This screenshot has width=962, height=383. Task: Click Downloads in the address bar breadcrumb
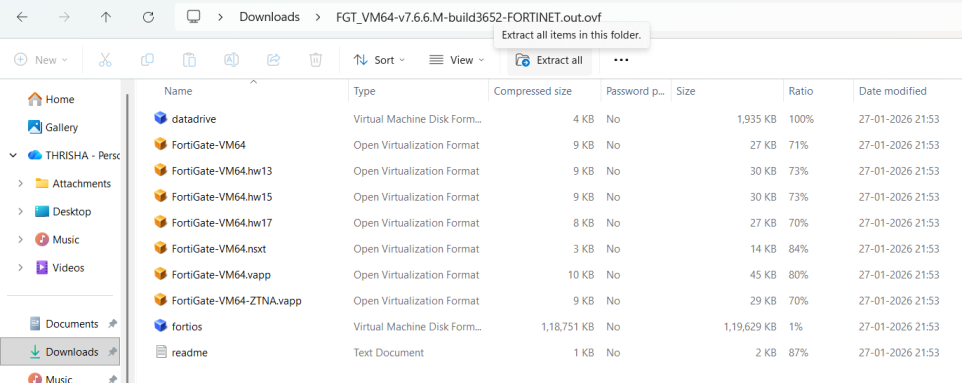[x=269, y=17]
